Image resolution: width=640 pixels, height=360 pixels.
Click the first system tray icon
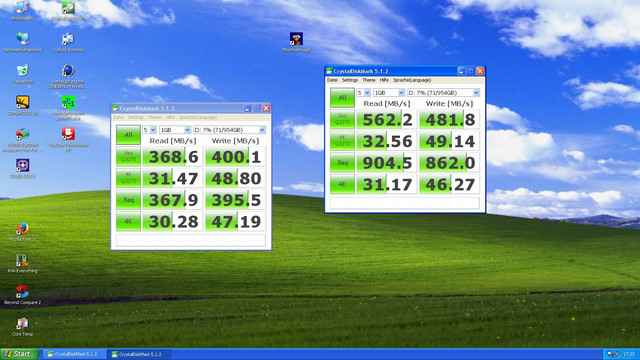[x=610, y=354]
